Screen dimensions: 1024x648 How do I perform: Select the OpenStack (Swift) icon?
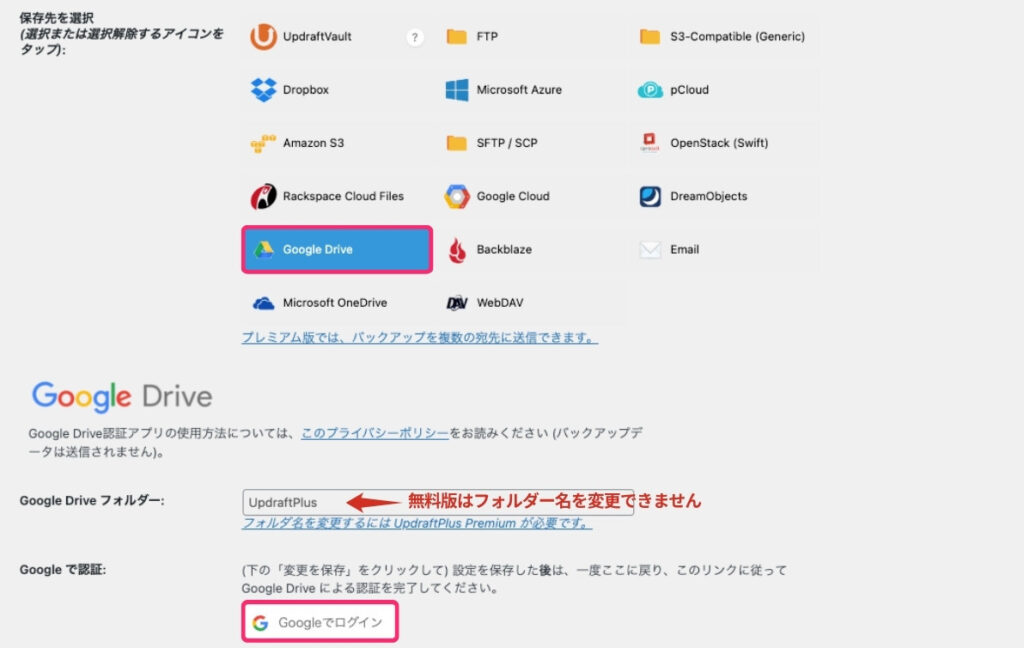tap(649, 142)
